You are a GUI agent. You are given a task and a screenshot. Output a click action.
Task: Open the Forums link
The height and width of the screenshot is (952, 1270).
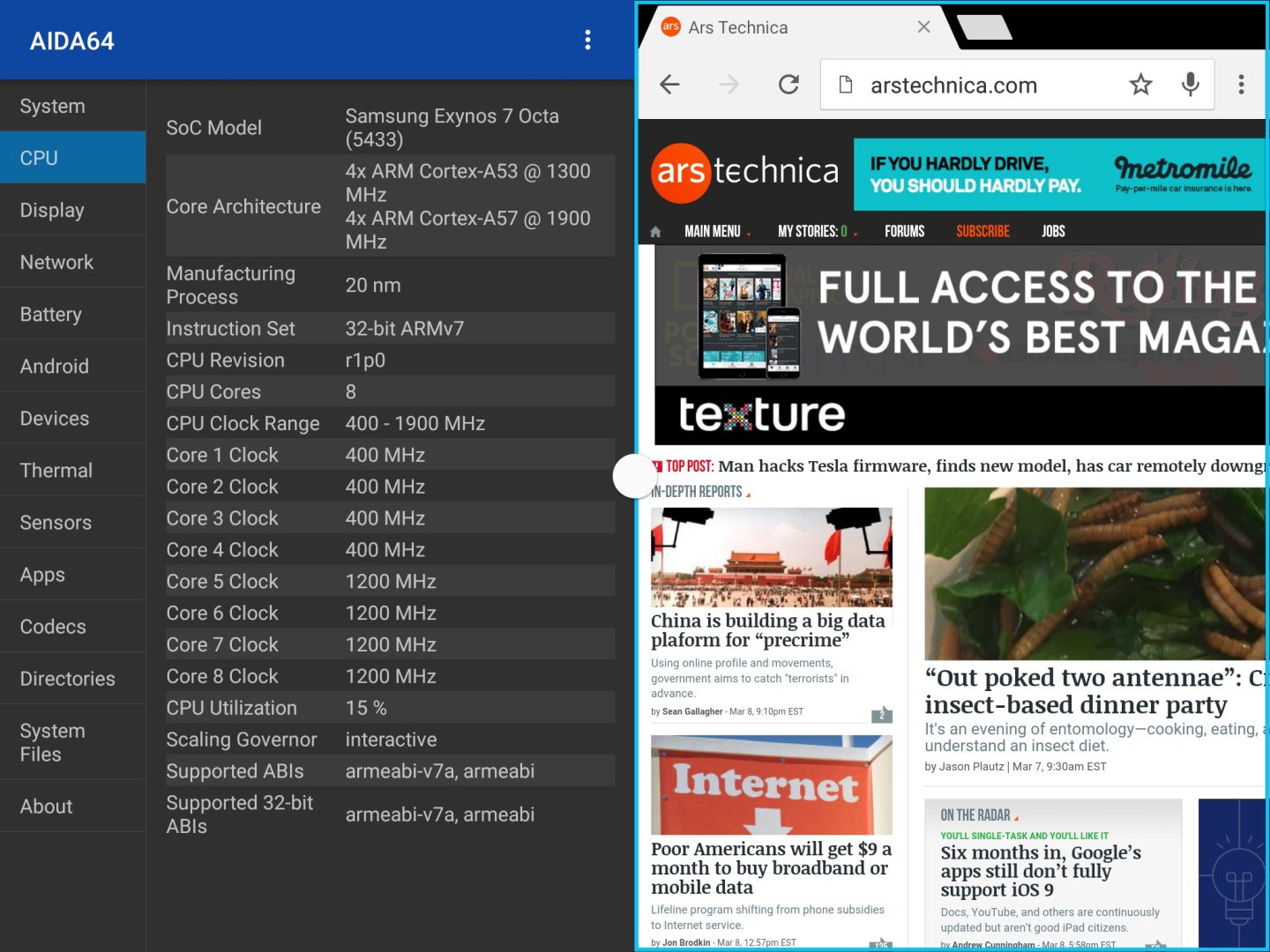pos(904,232)
